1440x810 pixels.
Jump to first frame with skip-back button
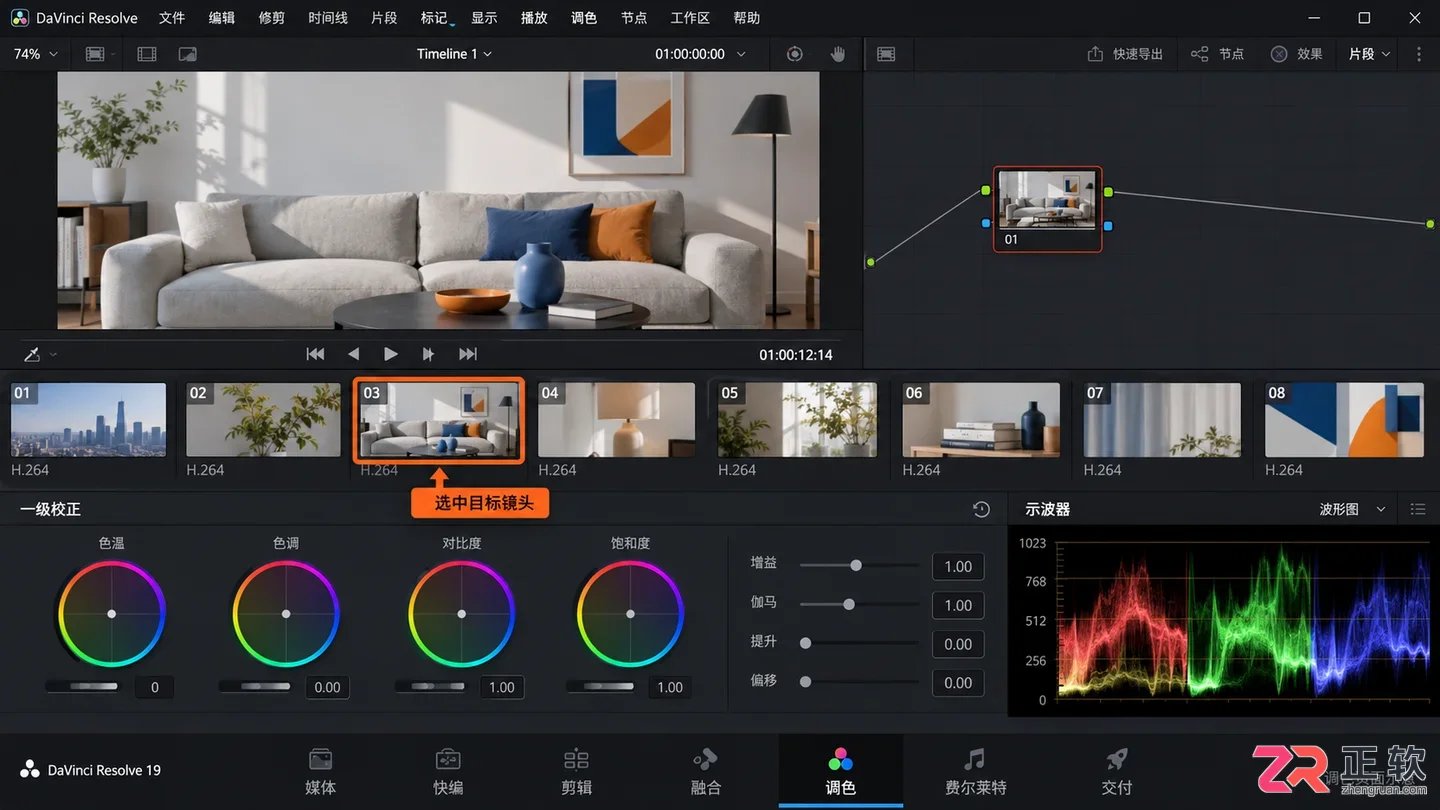point(315,354)
